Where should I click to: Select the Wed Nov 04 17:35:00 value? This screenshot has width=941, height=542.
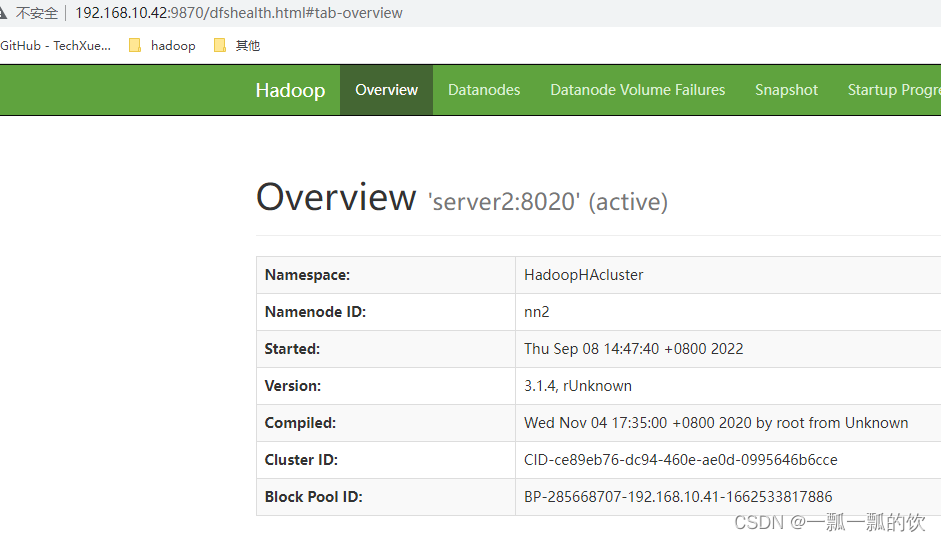tap(716, 423)
